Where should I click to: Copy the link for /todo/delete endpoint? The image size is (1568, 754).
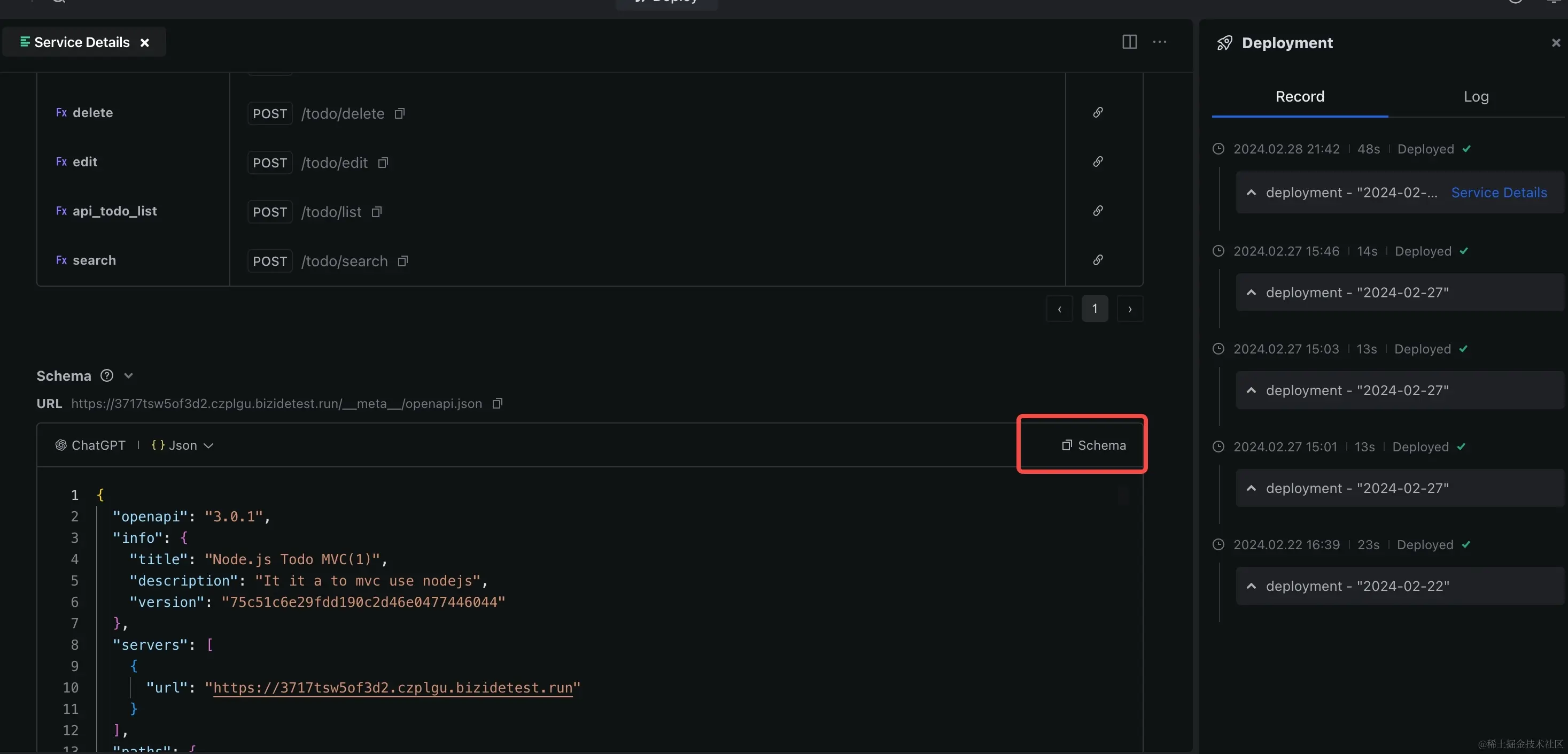tap(1098, 113)
